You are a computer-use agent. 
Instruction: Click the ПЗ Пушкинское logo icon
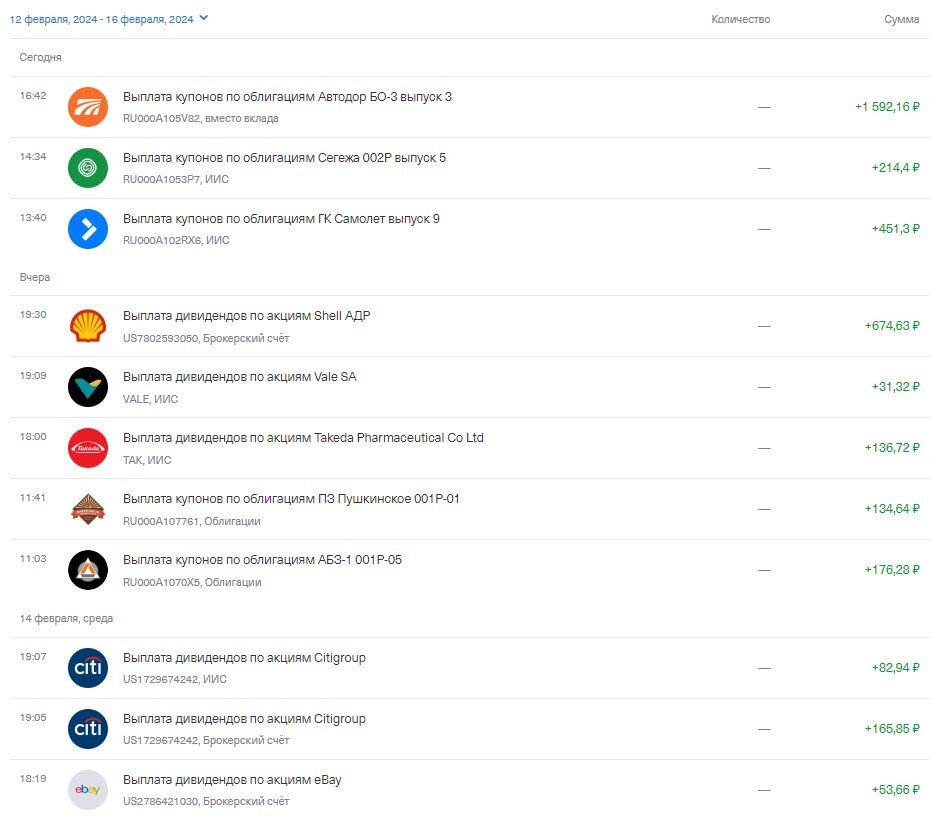(x=88, y=509)
